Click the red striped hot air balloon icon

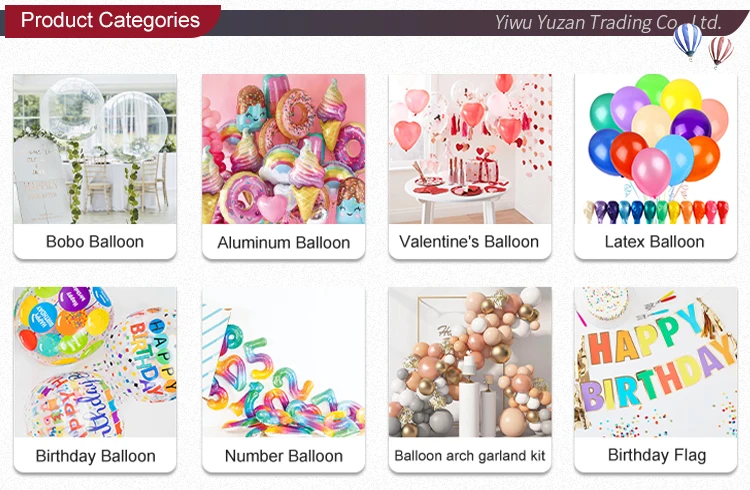[720, 51]
